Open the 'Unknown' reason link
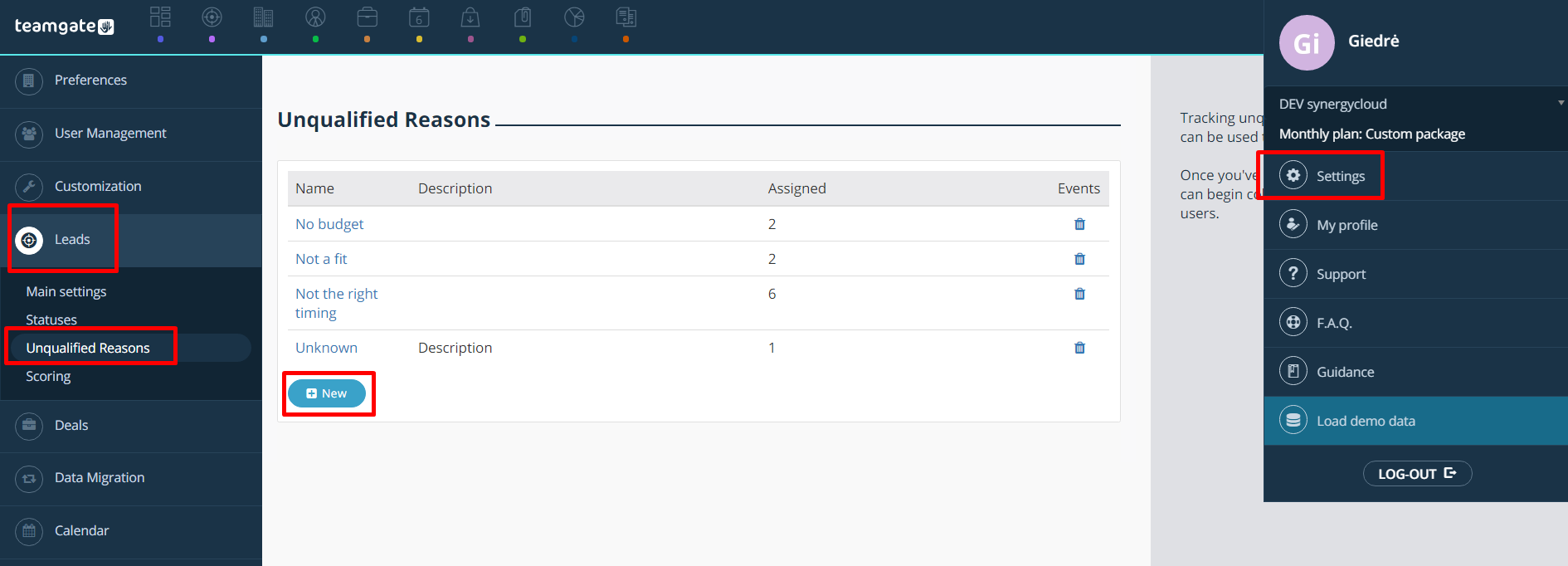Image resolution: width=1568 pixels, height=566 pixels. 326,348
